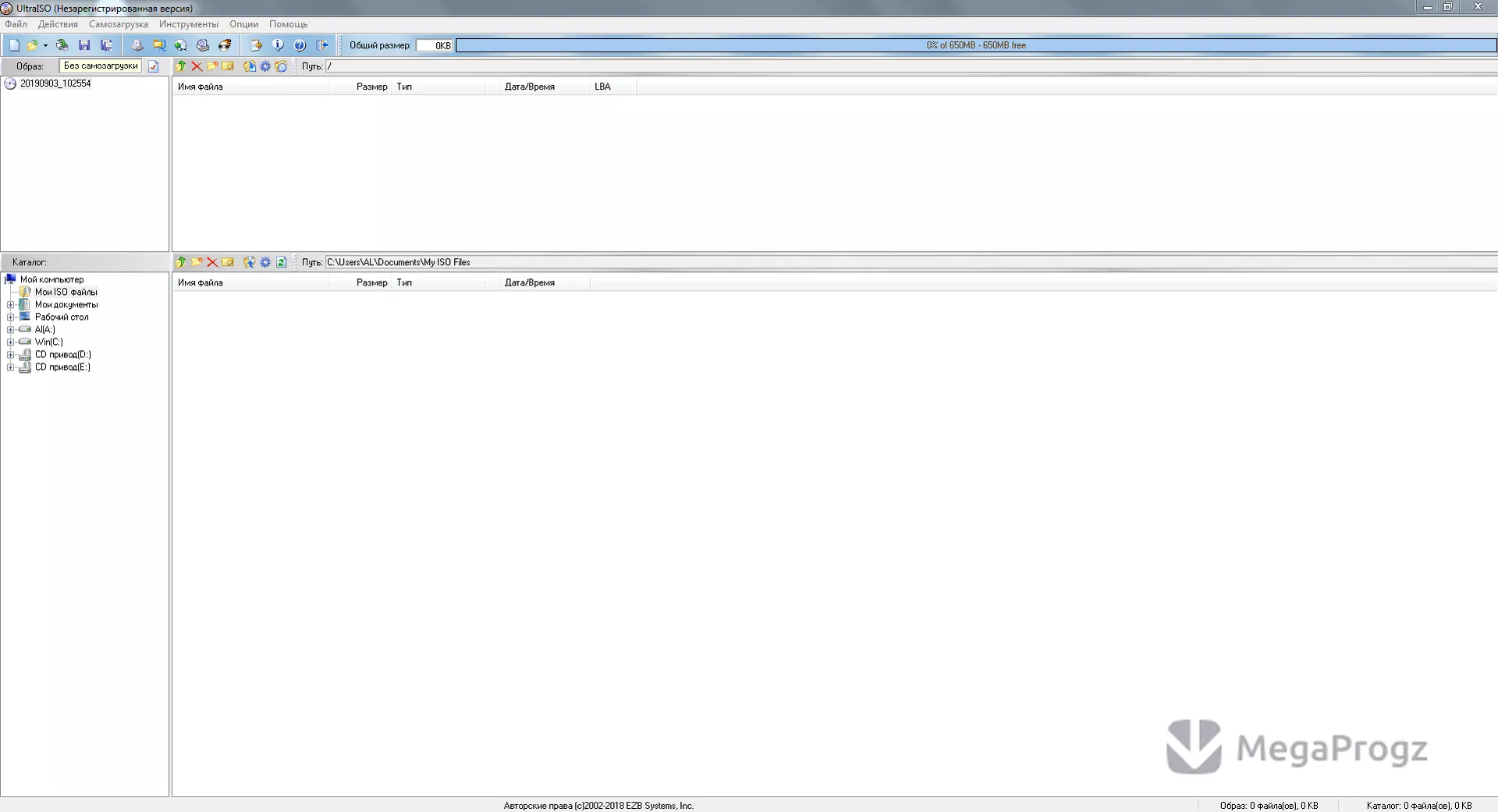
Task: Click the Общий размер value field
Action: tap(435, 45)
